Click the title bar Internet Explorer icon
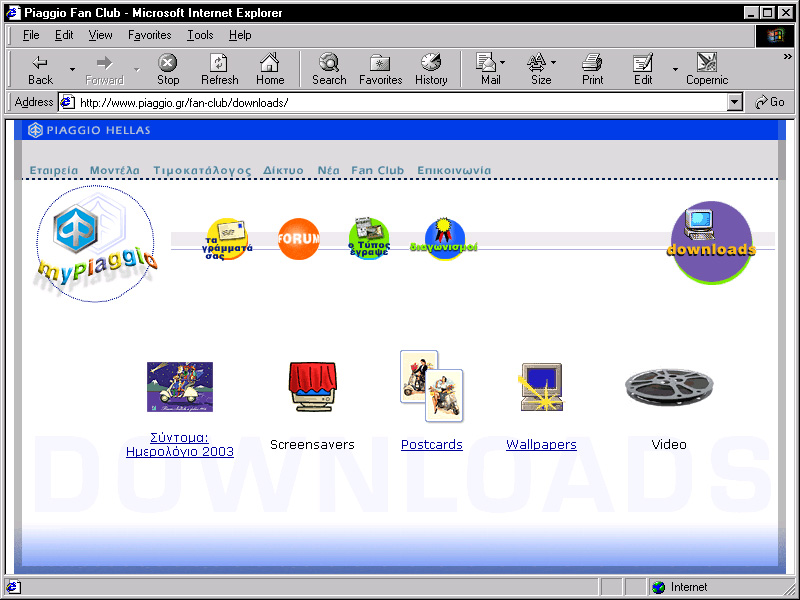 [13, 12]
